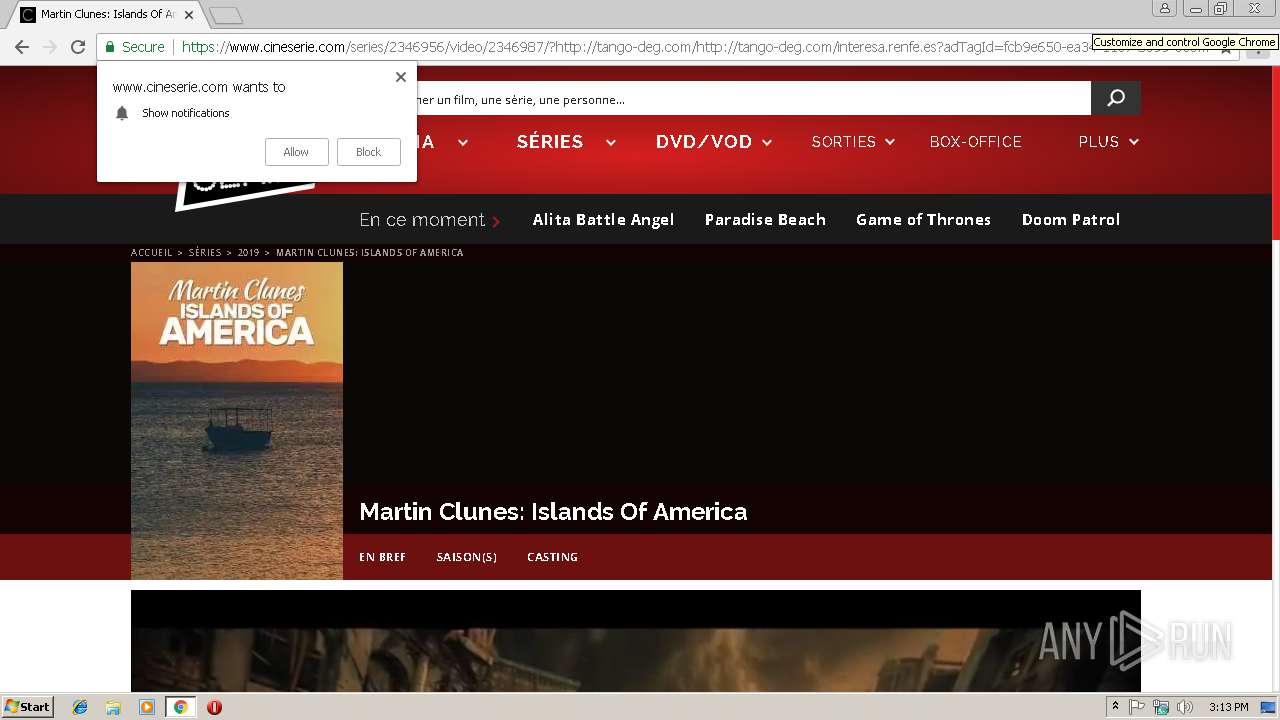Launch Internet Explorer from taskbar
This screenshot has height=720, width=1280.
tap(80, 707)
